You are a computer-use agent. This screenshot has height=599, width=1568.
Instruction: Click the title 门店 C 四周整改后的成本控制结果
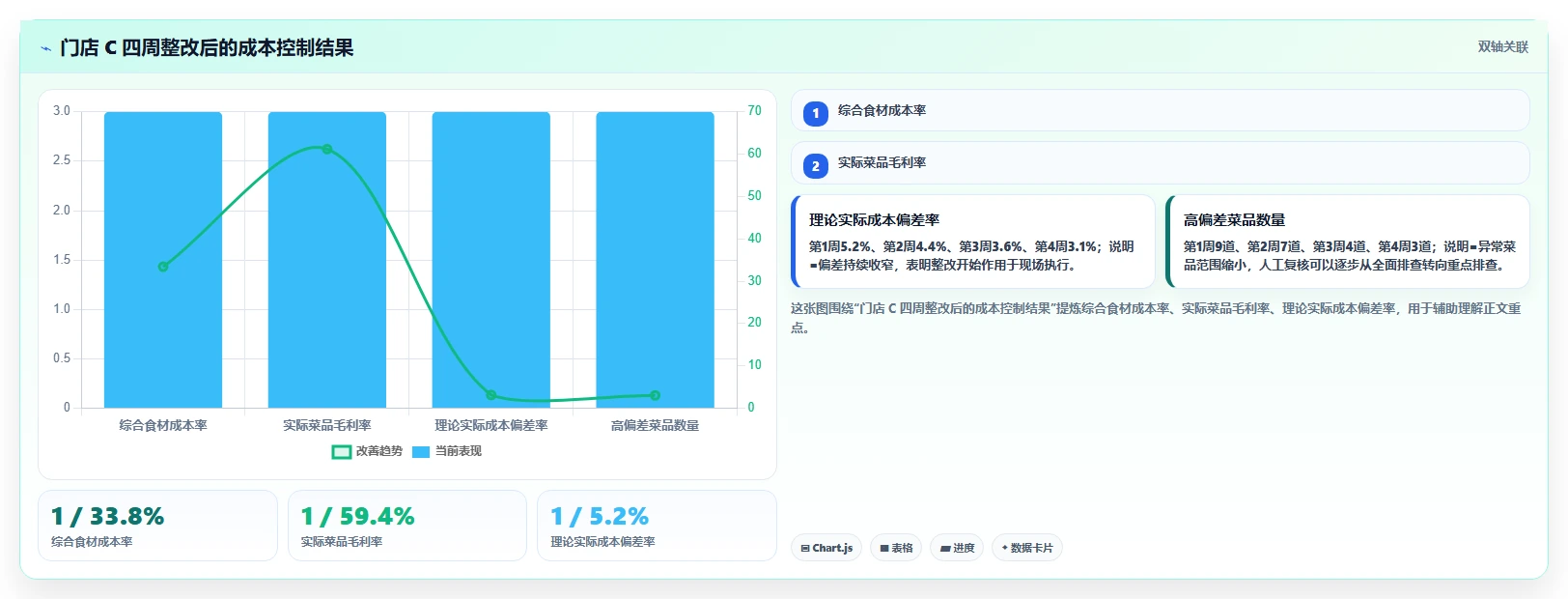click(207, 47)
